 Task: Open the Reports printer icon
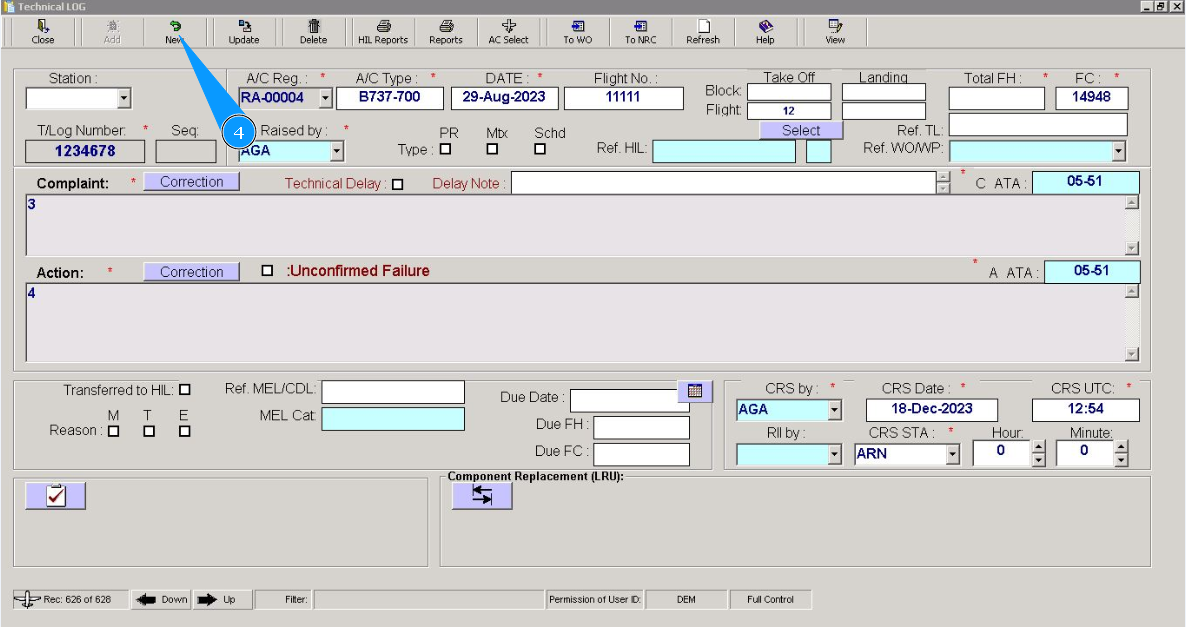(x=446, y=33)
